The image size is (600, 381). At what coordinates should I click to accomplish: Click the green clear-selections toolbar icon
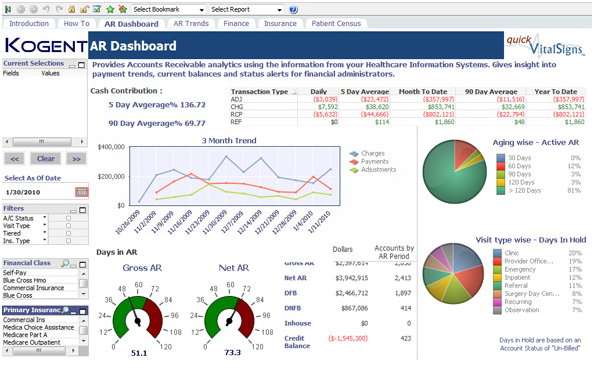[x=8, y=9]
